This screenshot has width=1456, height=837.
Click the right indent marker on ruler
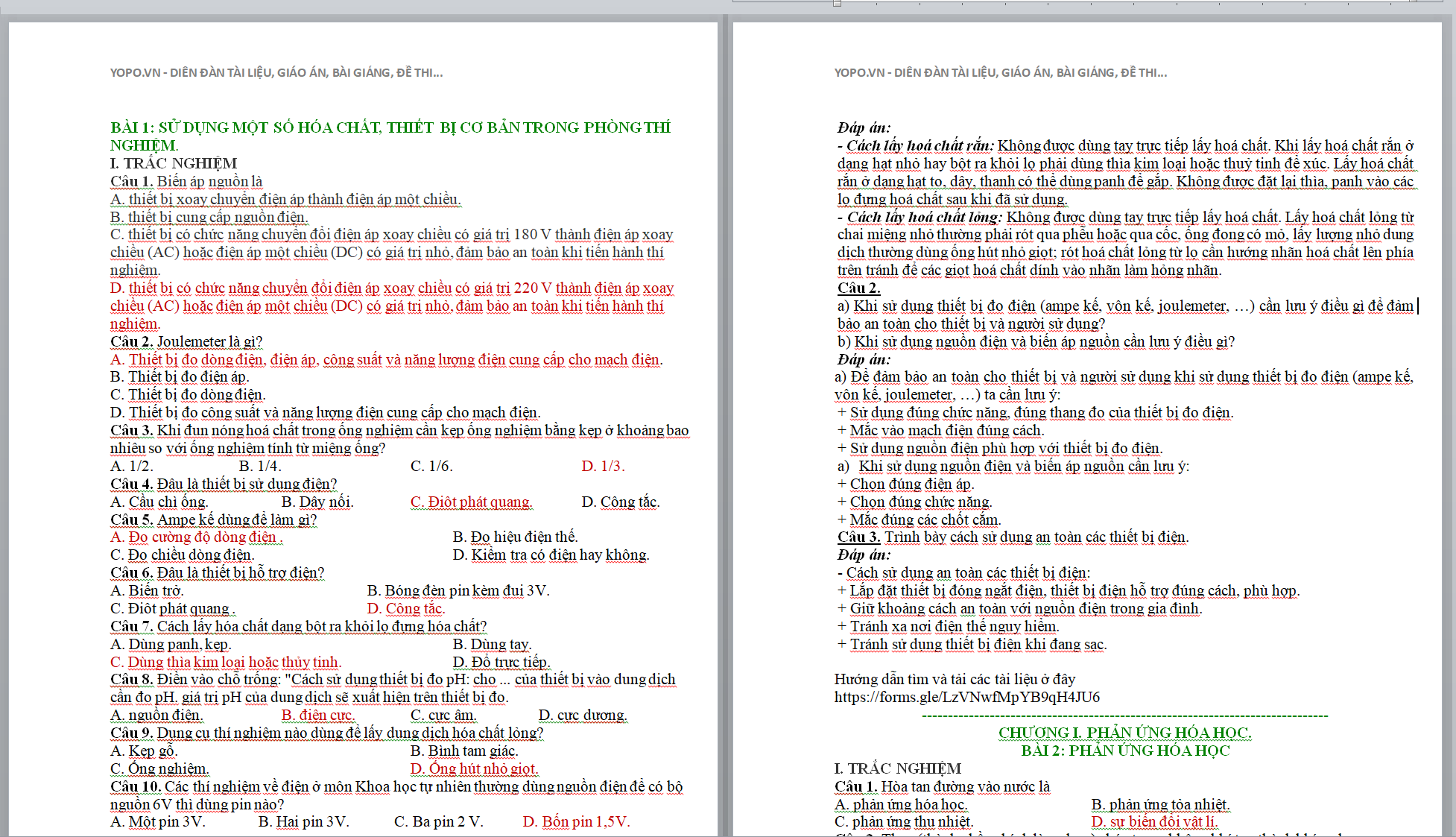tap(1414, 2)
